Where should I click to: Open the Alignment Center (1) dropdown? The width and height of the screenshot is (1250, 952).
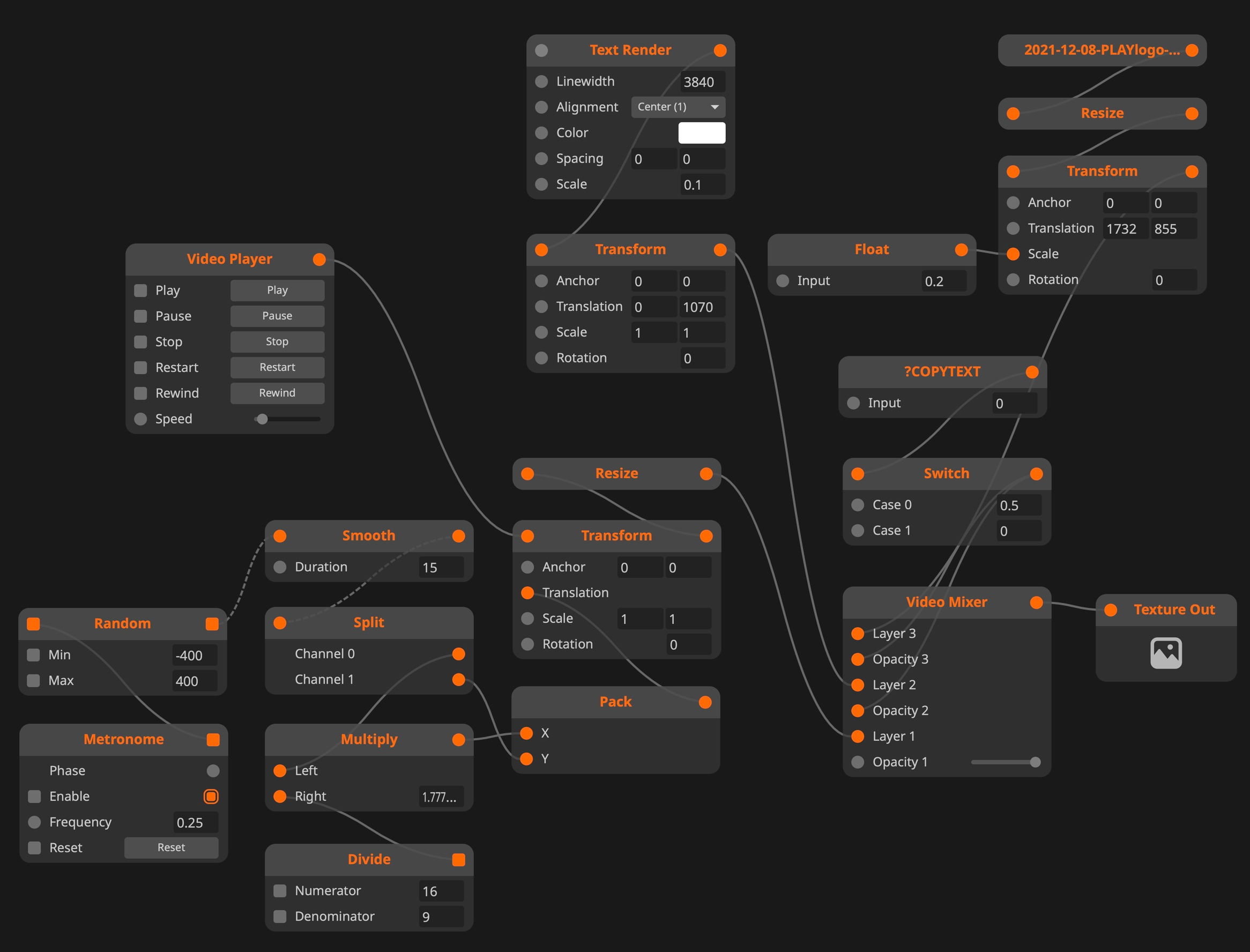[x=678, y=107]
